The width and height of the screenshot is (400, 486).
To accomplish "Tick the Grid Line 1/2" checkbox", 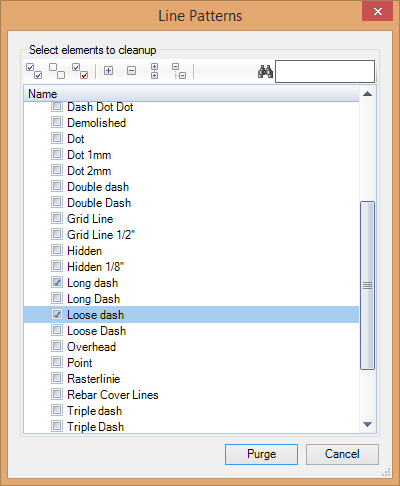I will 57,234.
